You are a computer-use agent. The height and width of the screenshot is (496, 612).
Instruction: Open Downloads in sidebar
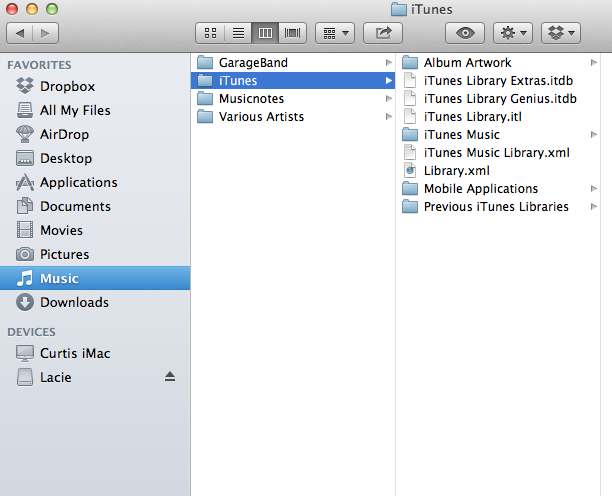click(x=95, y=302)
